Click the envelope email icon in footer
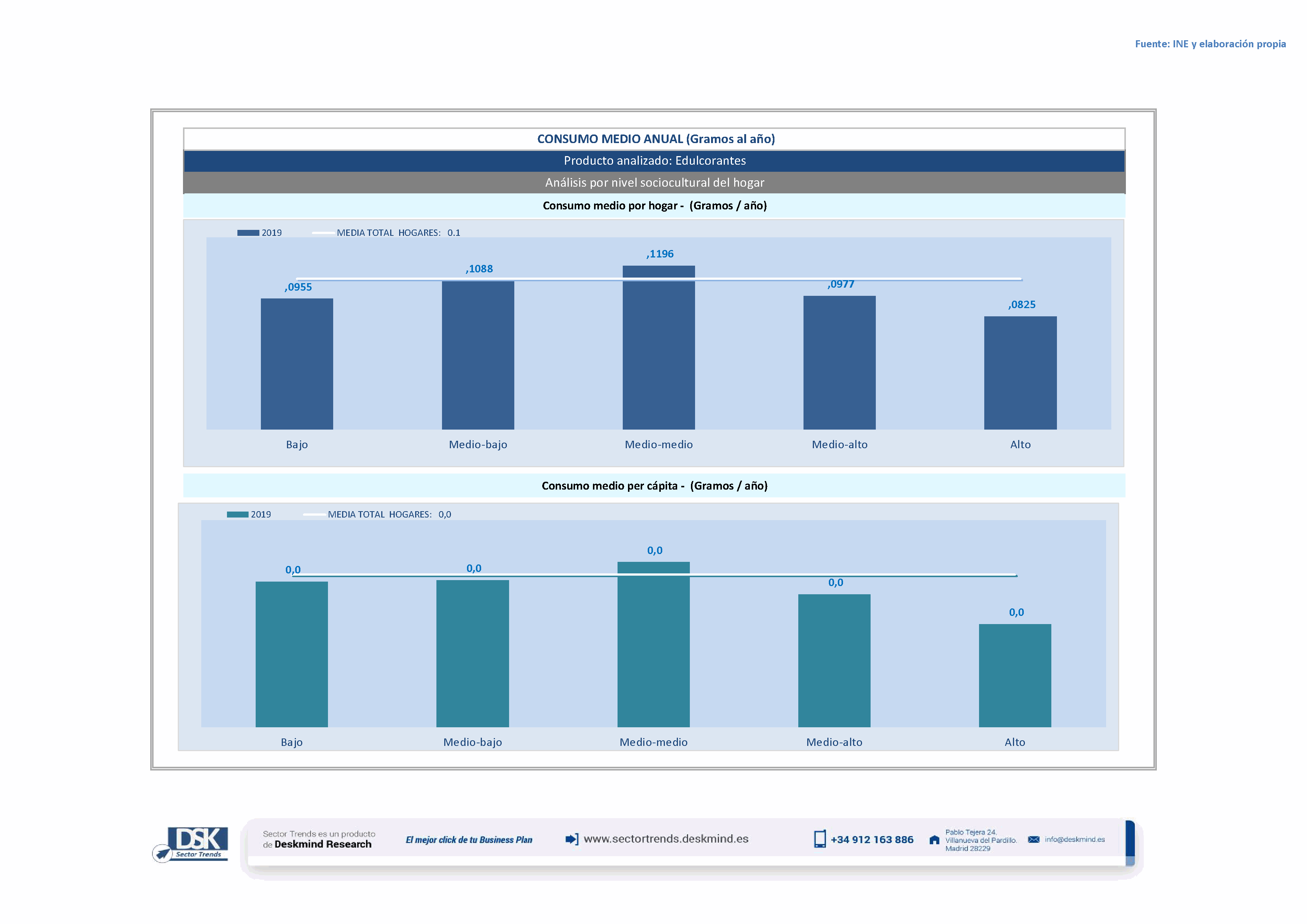The height and width of the screenshot is (924, 1307). point(1034,839)
